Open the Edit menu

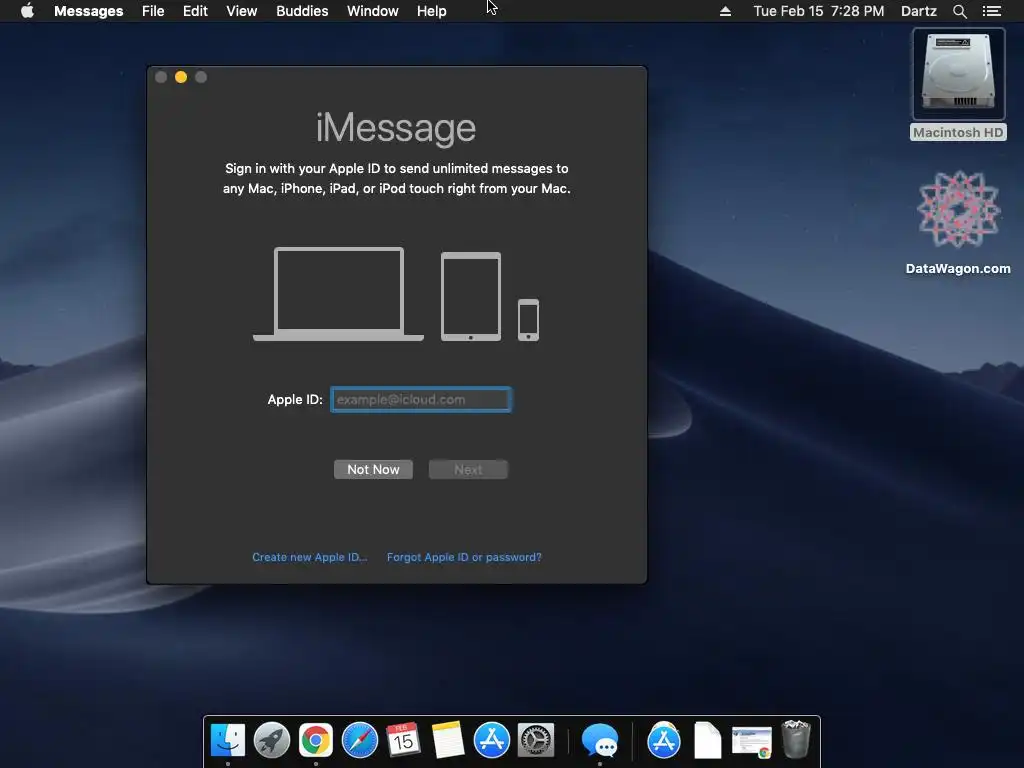pos(195,11)
